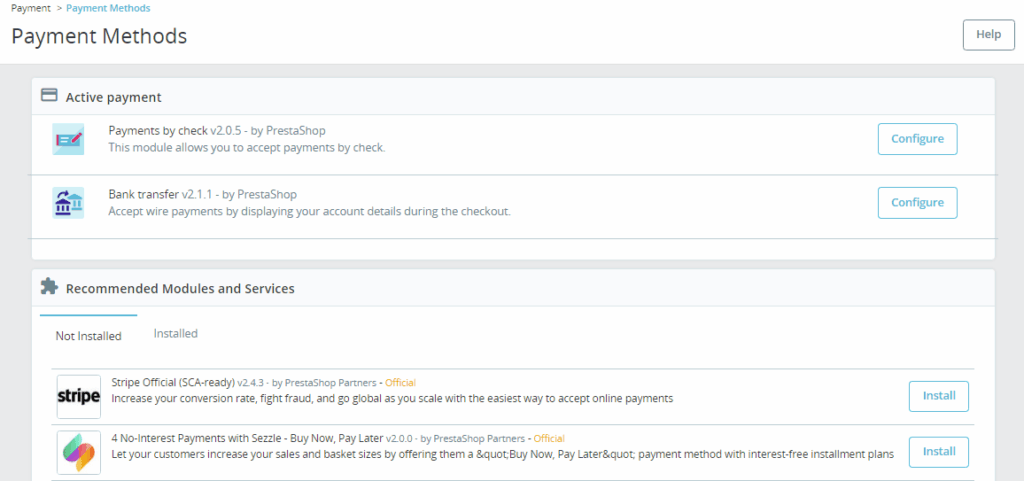Click the Bank transfer module icon
The height and width of the screenshot is (481, 1024).
(x=68, y=202)
